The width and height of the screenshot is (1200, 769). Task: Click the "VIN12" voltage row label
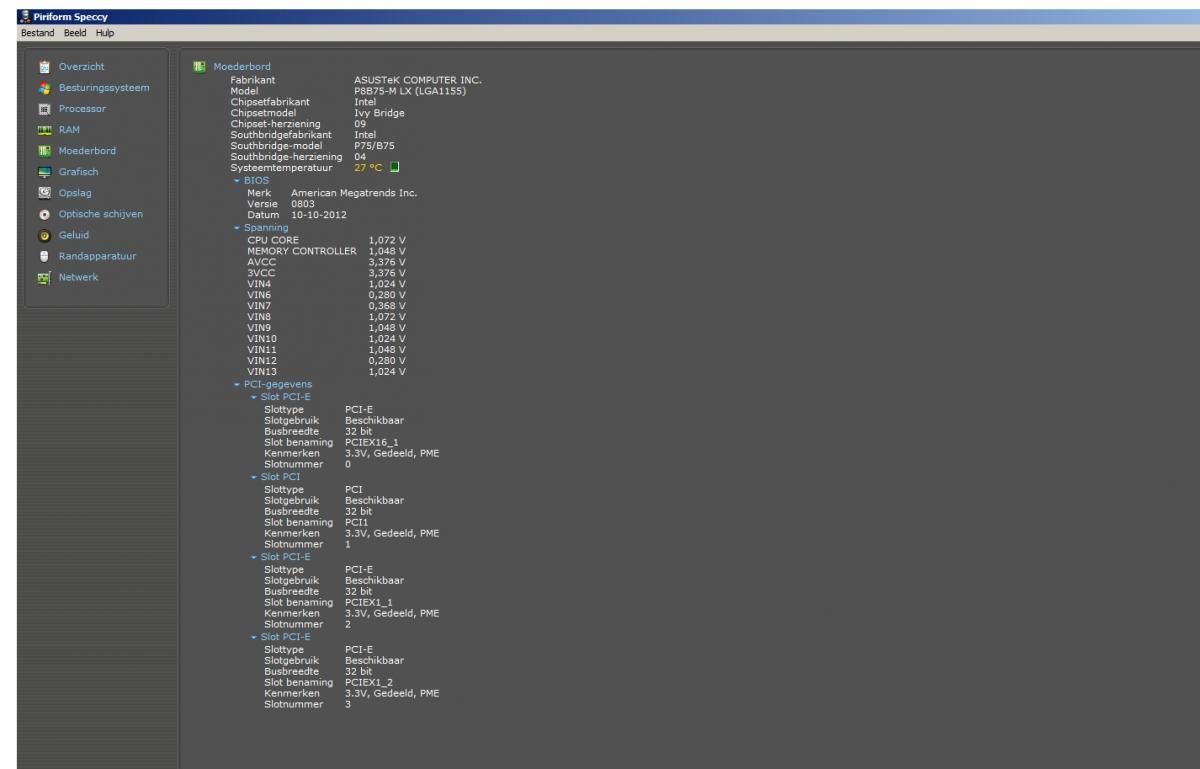point(263,361)
